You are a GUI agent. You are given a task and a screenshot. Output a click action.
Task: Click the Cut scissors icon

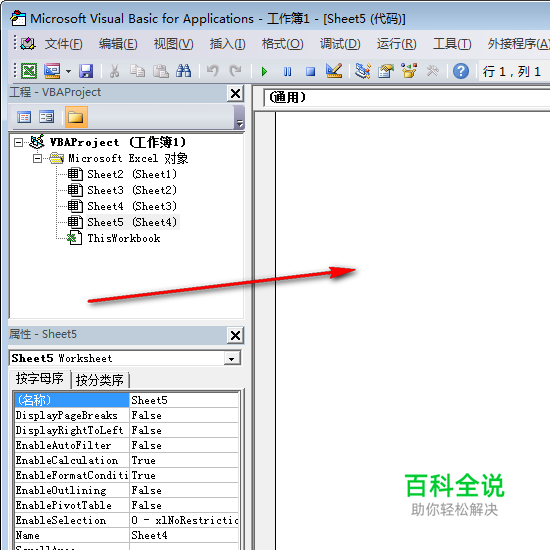tap(114, 71)
